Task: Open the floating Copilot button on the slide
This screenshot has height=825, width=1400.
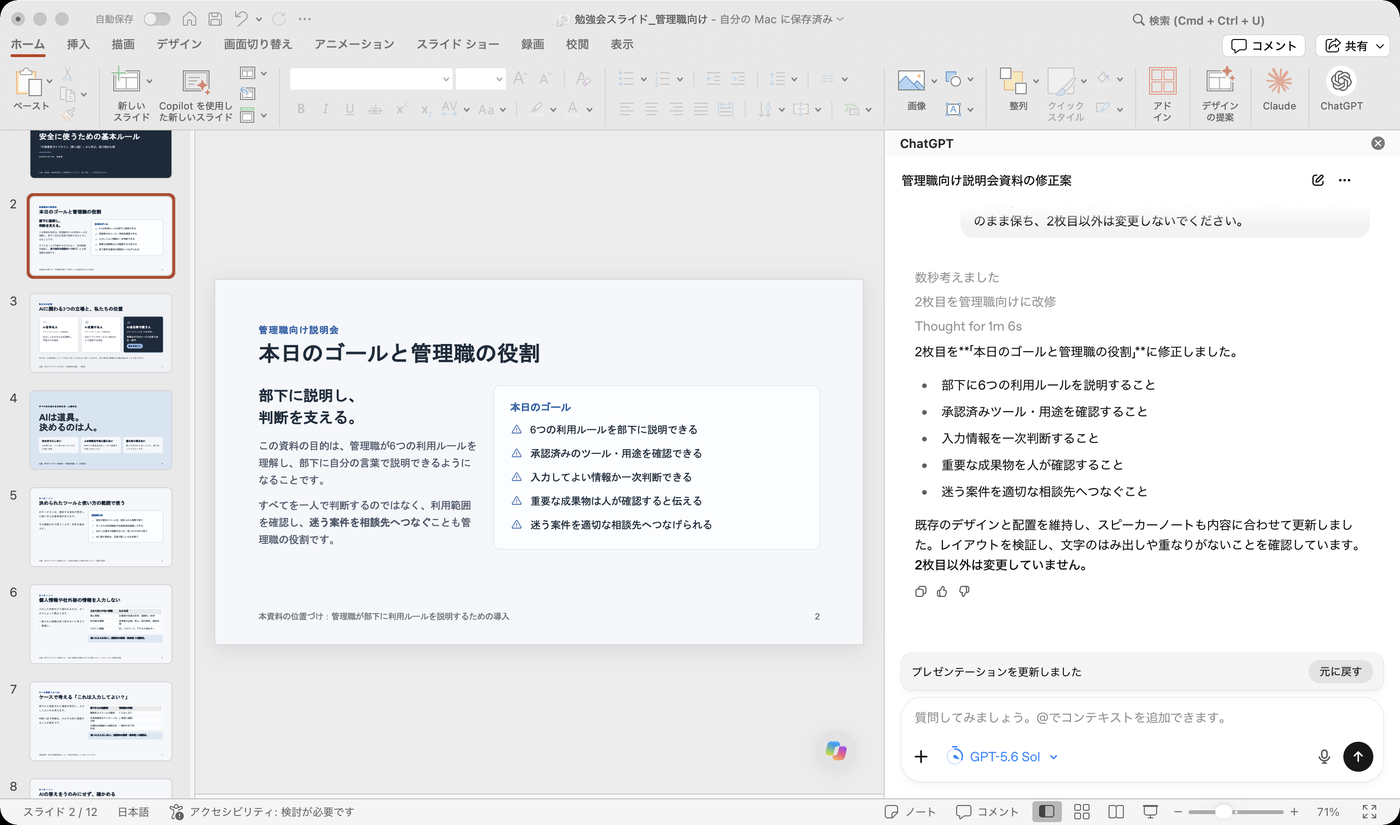Action: pyautogui.click(x=836, y=750)
